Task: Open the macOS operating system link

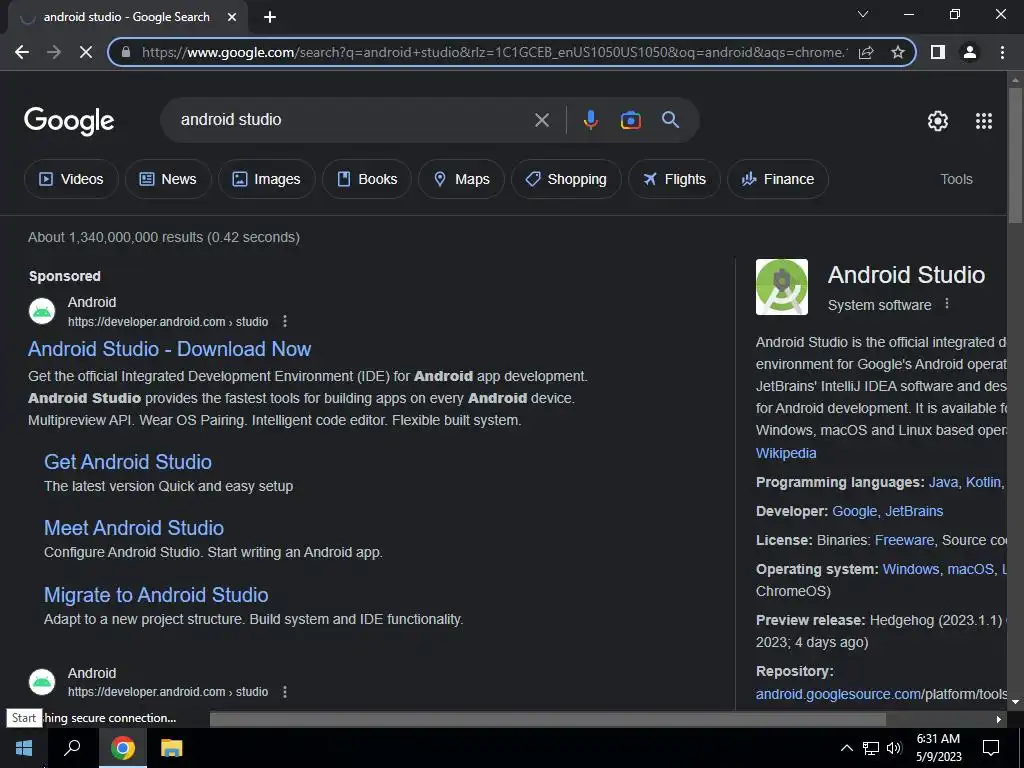Action: point(970,569)
